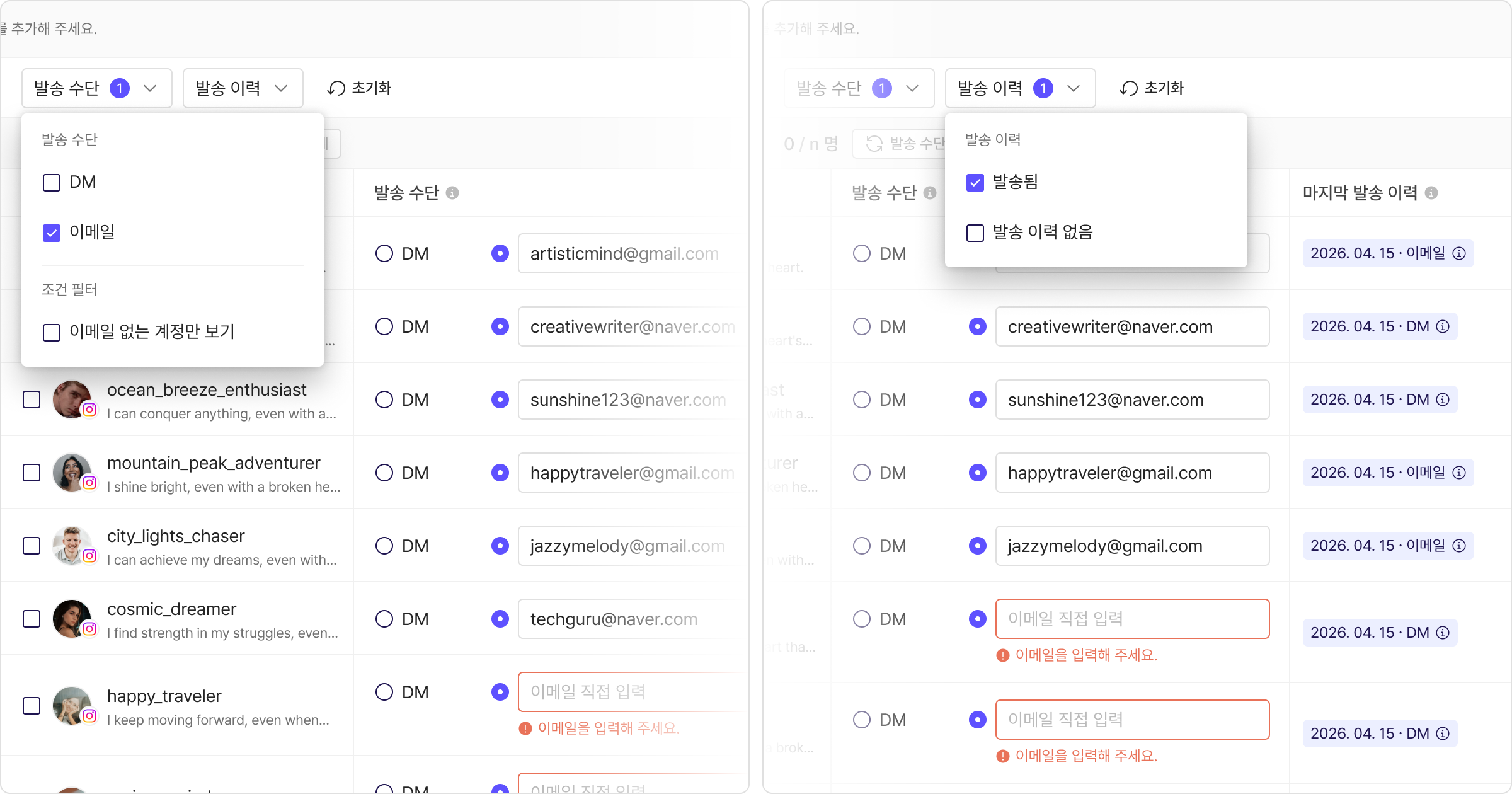Click Instagram badge on ocean_breeze_enthusiast avatar
Screen dimensions: 1512x794
coord(89,410)
